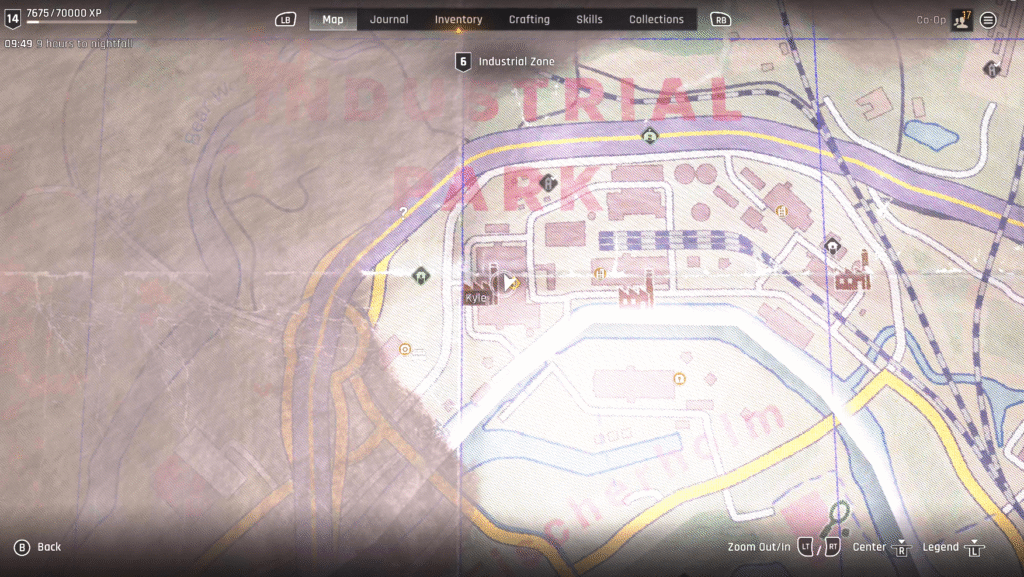Switch to the Inventory tab
Viewport: 1024px width, 577px height.
(458, 20)
